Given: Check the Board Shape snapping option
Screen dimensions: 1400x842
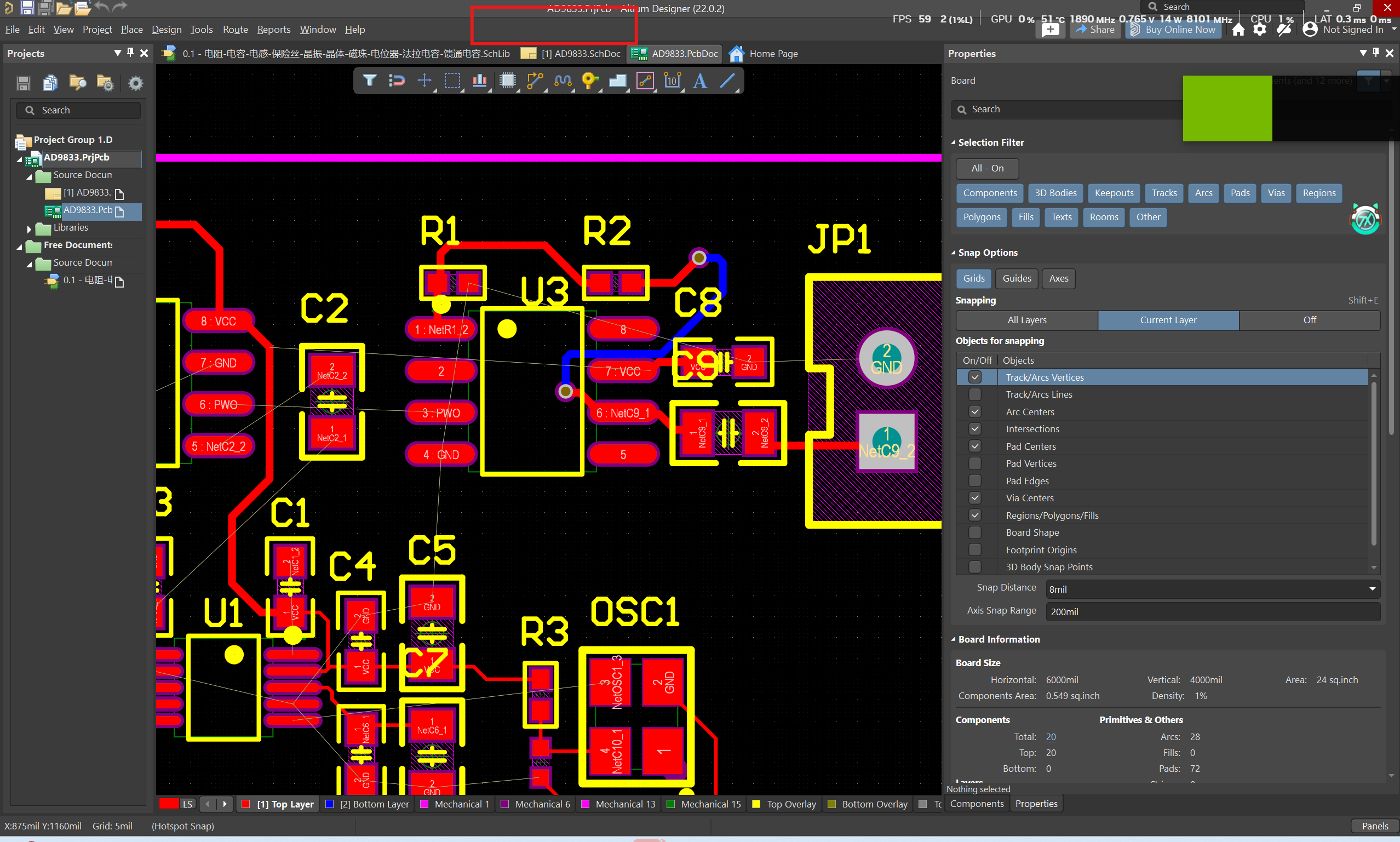Looking at the screenshot, I should (974, 532).
